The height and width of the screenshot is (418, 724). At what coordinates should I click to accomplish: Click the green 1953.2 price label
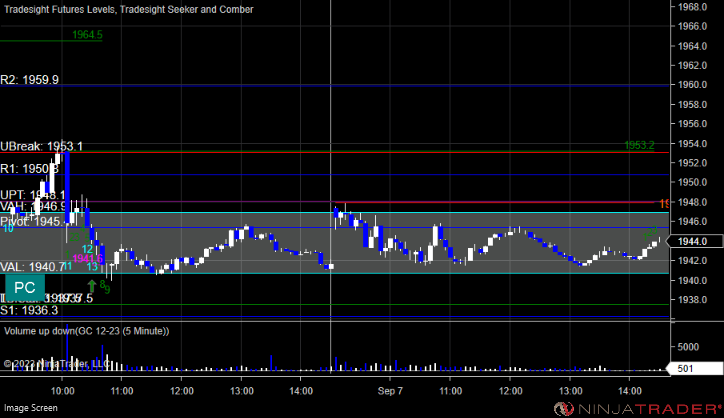639,145
